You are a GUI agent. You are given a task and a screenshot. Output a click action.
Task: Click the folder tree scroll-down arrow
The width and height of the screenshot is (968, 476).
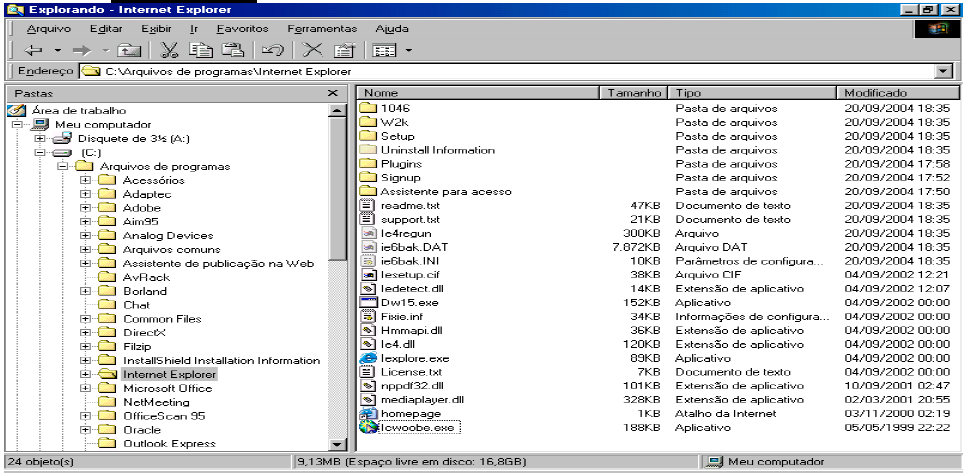[x=337, y=443]
